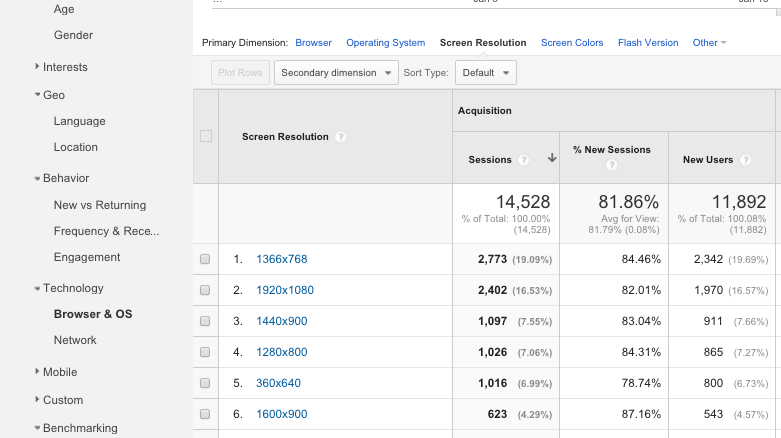
Task: Switch primary dimension to Browser
Action: tap(313, 43)
